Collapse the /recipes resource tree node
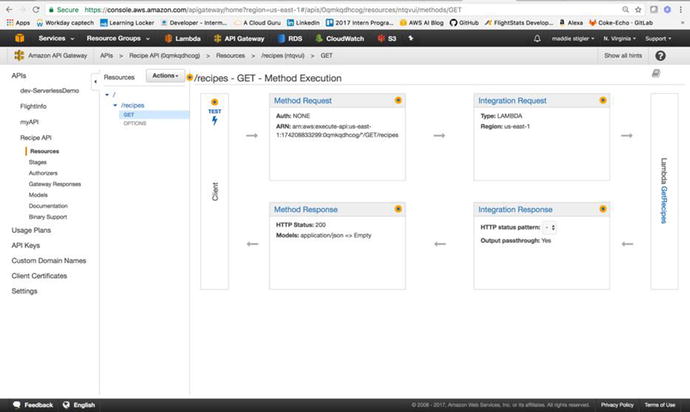Image resolution: width=690 pixels, height=412 pixels. (x=115, y=104)
